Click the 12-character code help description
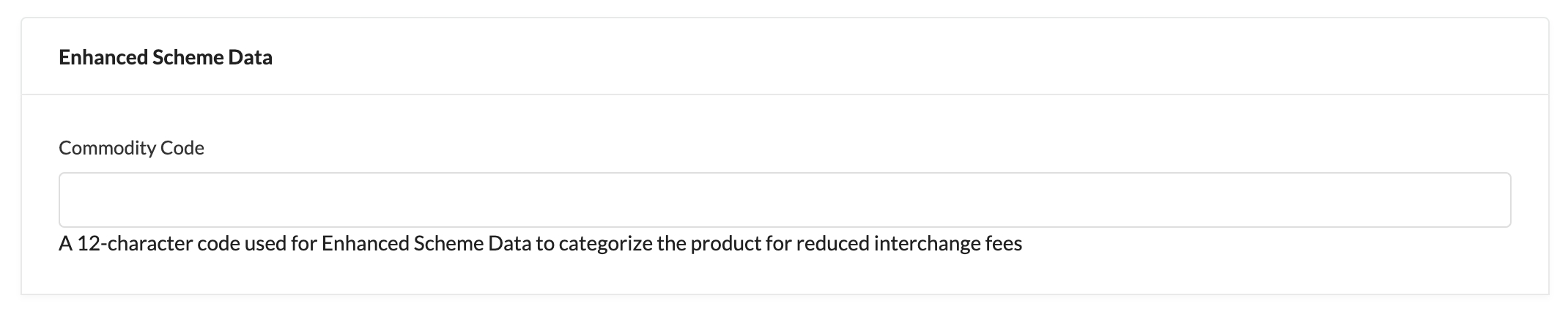Image resolution: width=1568 pixels, height=312 pixels. (x=540, y=243)
